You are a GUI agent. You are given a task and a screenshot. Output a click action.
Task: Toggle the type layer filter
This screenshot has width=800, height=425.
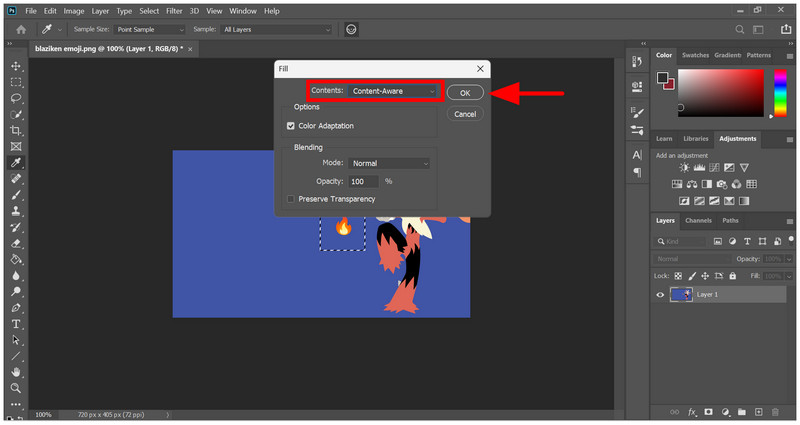tap(747, 241)
